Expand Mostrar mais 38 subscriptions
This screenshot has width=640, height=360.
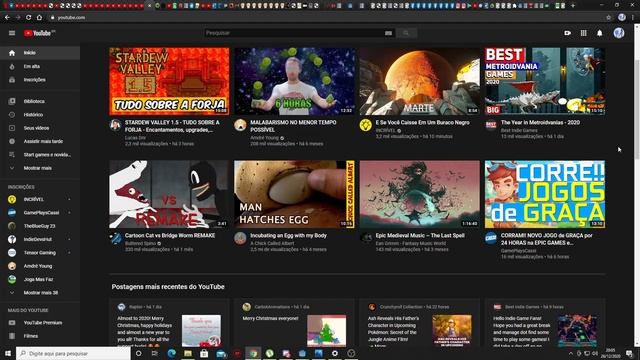[40, 293]
